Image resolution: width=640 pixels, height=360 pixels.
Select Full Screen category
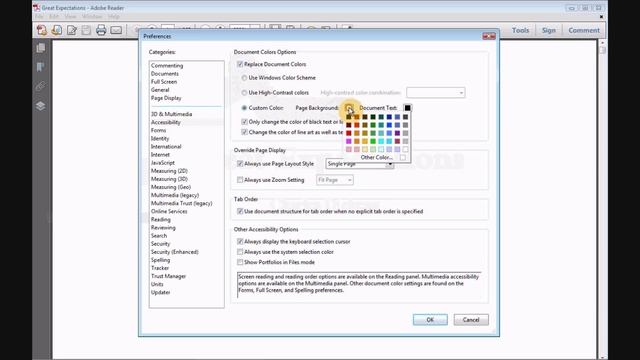[x=164, y=82]
